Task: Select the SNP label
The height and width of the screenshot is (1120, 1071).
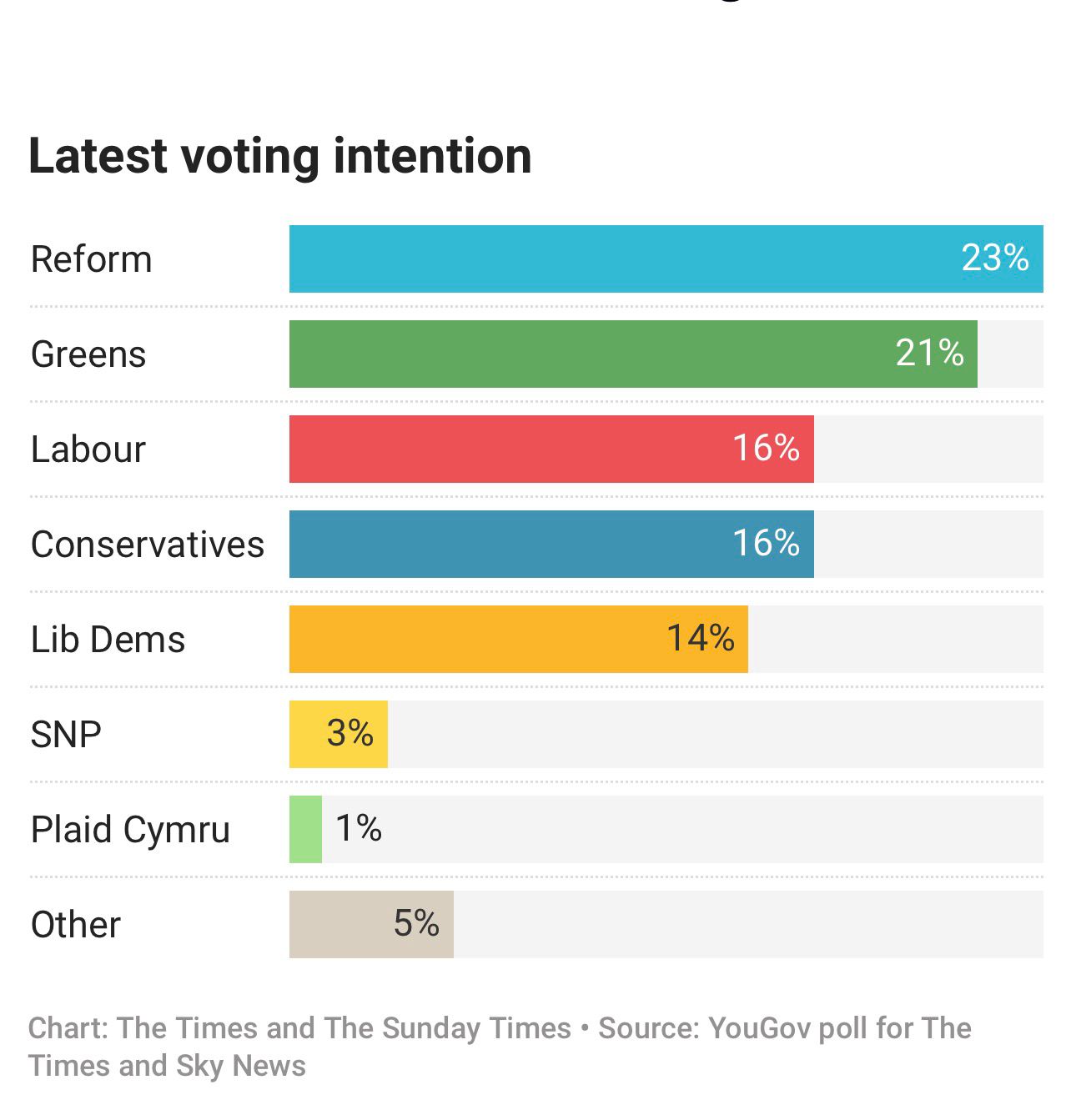Action: (66, 735)
